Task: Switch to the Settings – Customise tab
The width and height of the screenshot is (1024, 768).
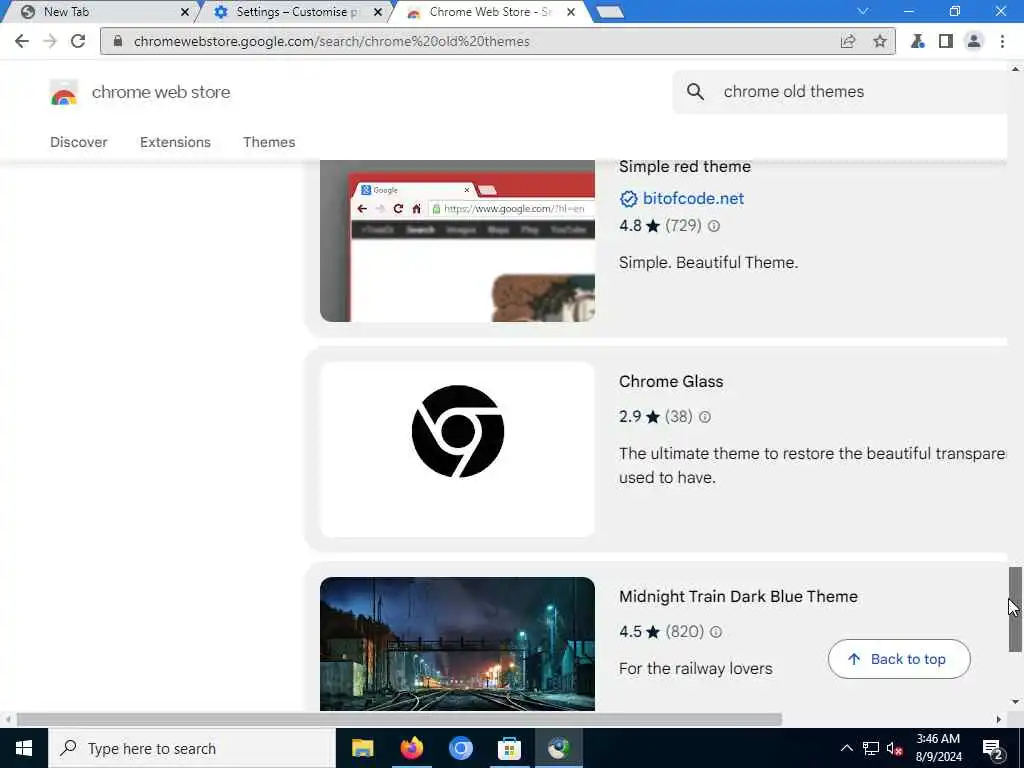Action: (294, 12)
